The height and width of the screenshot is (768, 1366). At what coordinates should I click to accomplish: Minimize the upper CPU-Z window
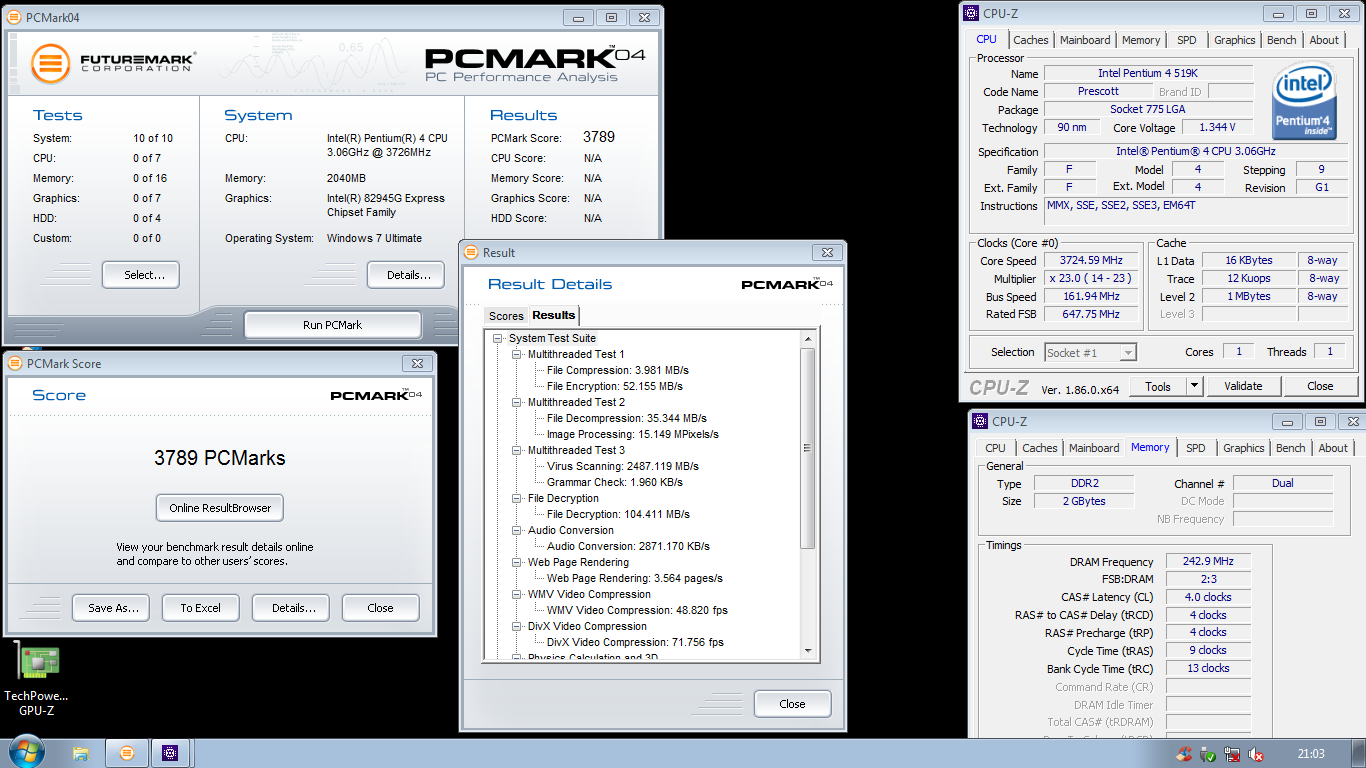tap(1277, 13)
